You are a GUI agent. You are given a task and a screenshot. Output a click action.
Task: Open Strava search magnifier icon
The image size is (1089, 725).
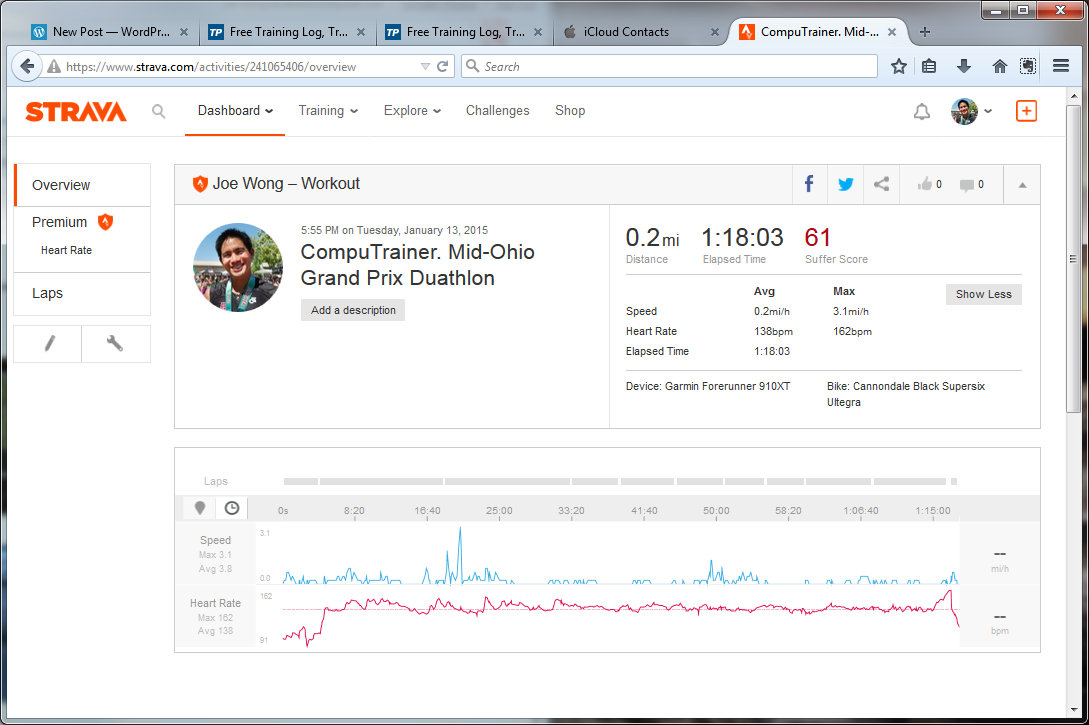coord(159,111)
